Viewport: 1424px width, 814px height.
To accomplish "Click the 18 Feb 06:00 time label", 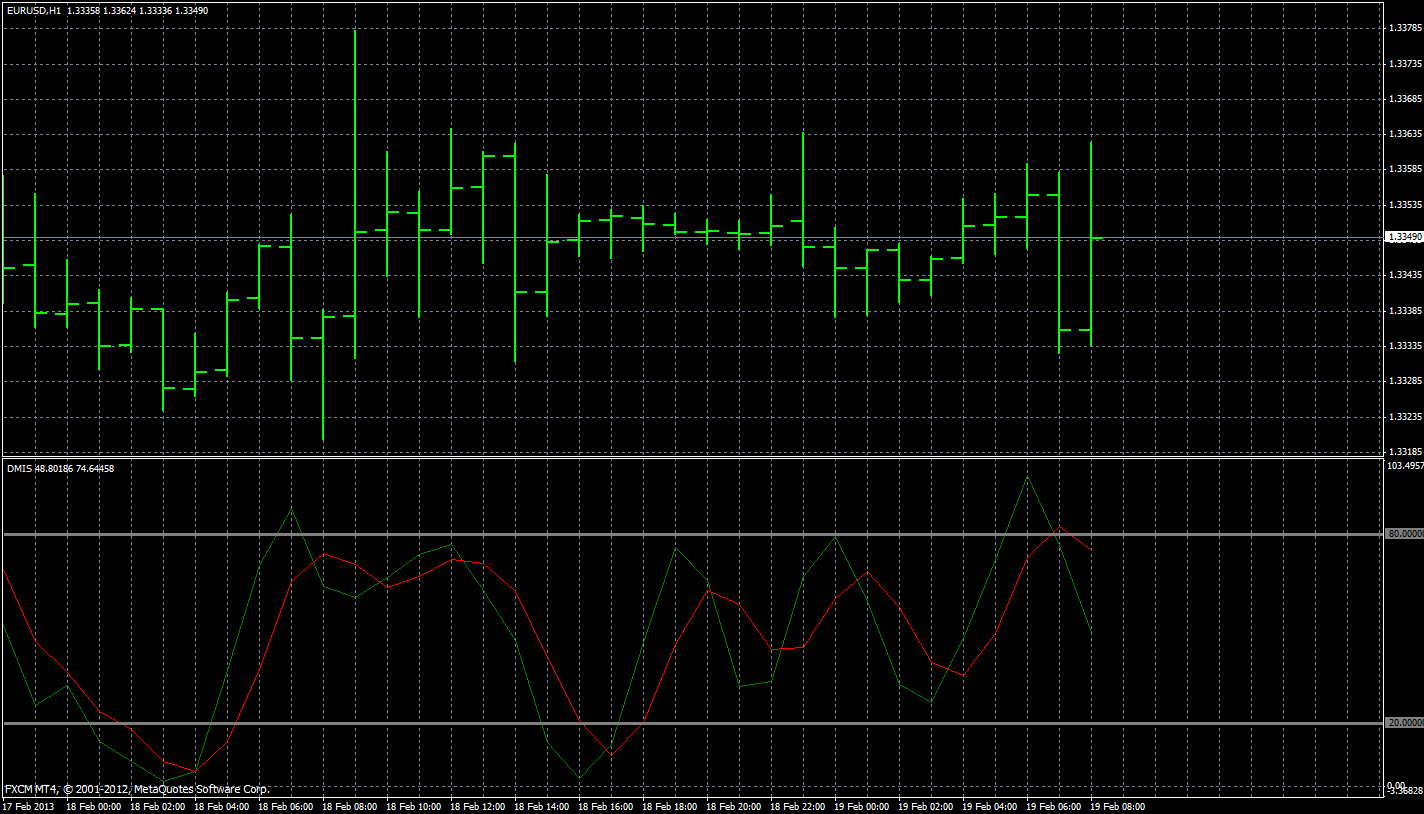I will (x=286, y=806).
